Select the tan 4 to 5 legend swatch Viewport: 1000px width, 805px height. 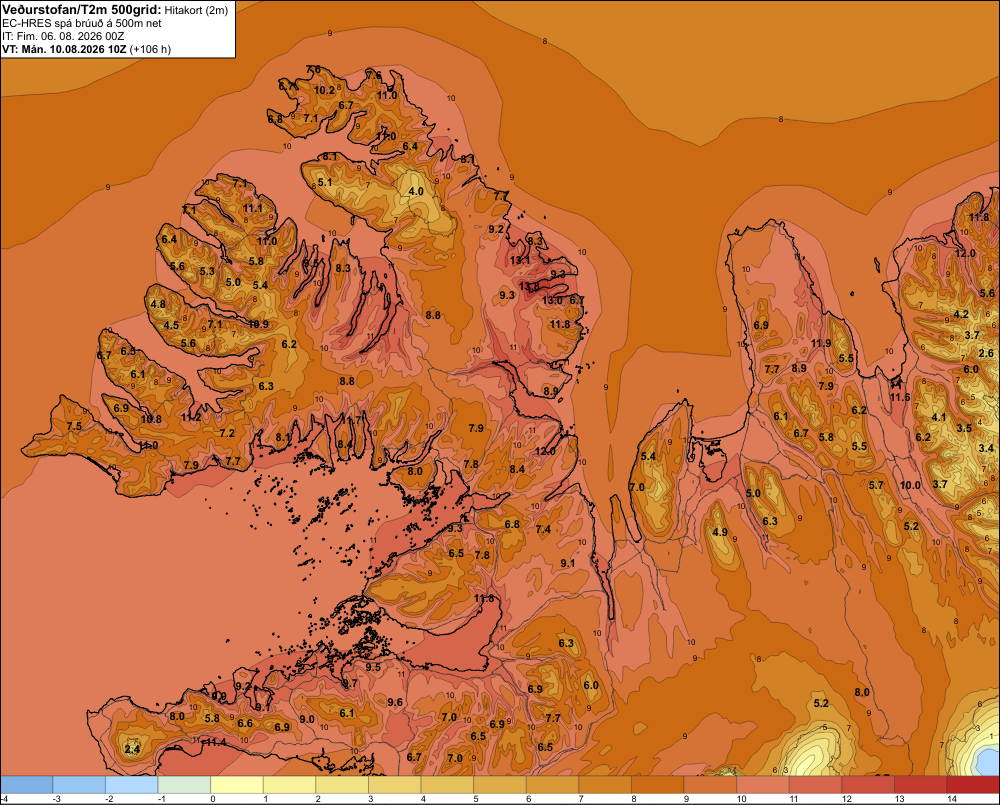tap(447, 785)
